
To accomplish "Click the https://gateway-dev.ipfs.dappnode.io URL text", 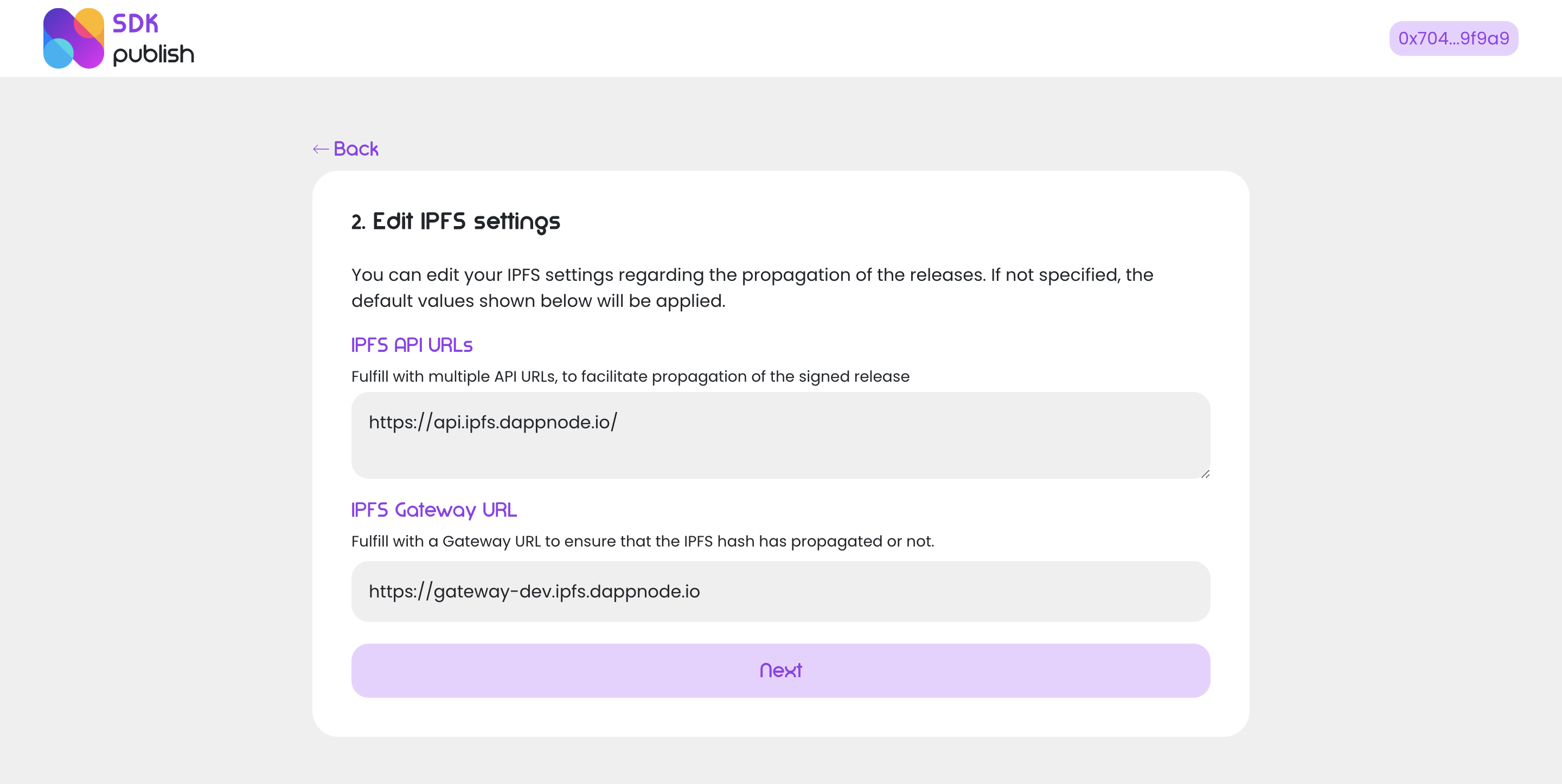I will 534,591.
